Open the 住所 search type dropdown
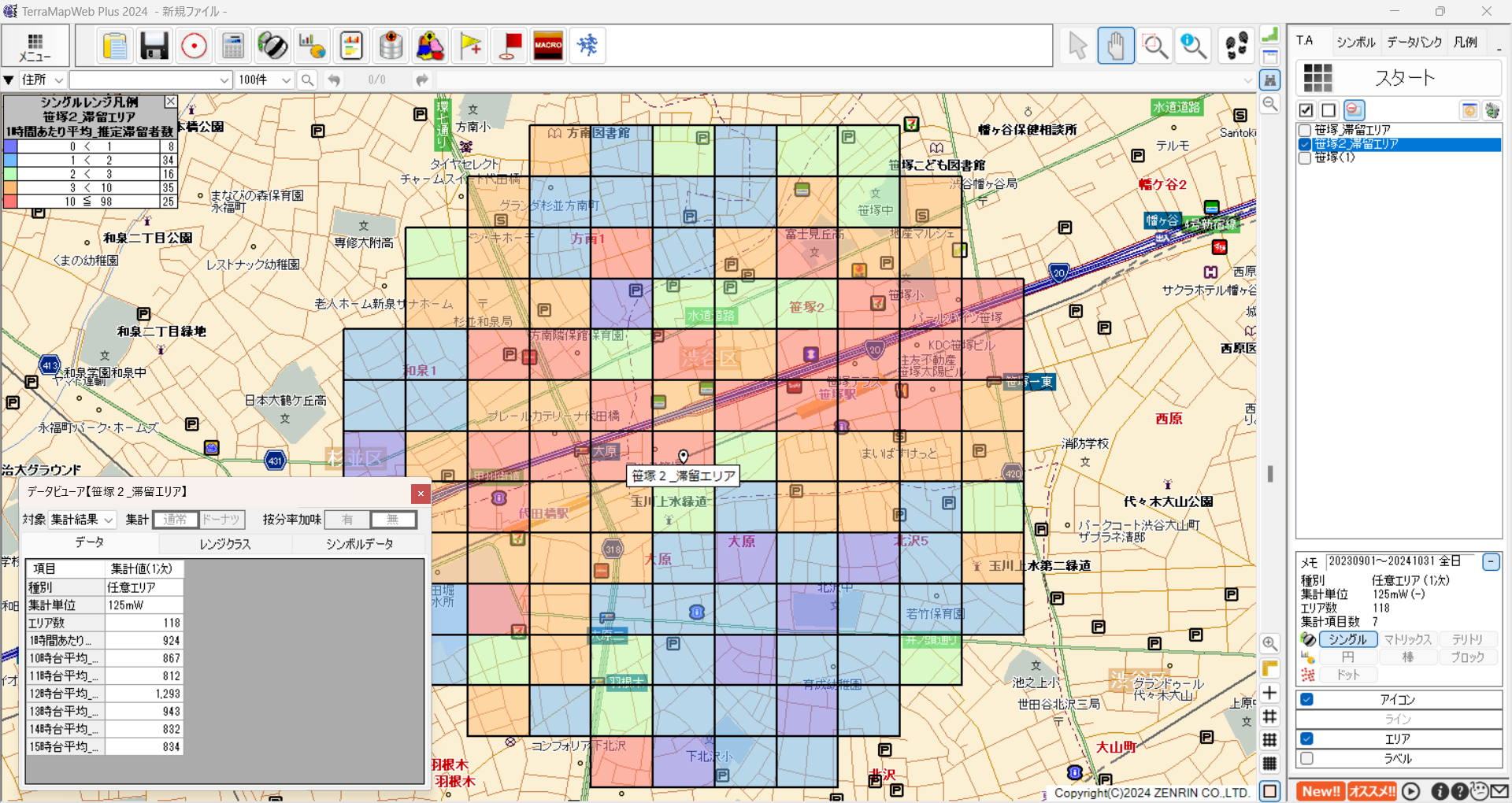Screen dimensions: 1512x803 pos(43,80)
